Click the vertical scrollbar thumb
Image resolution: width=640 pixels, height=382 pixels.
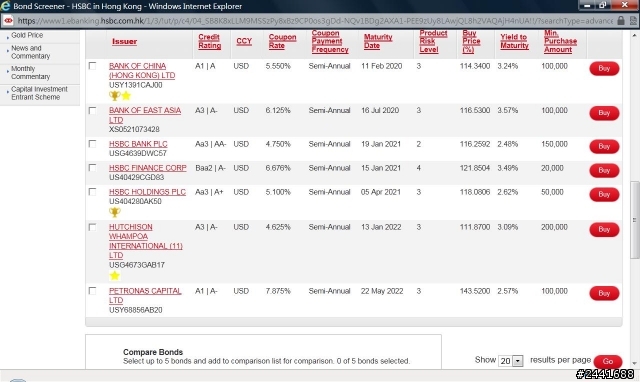634,220
